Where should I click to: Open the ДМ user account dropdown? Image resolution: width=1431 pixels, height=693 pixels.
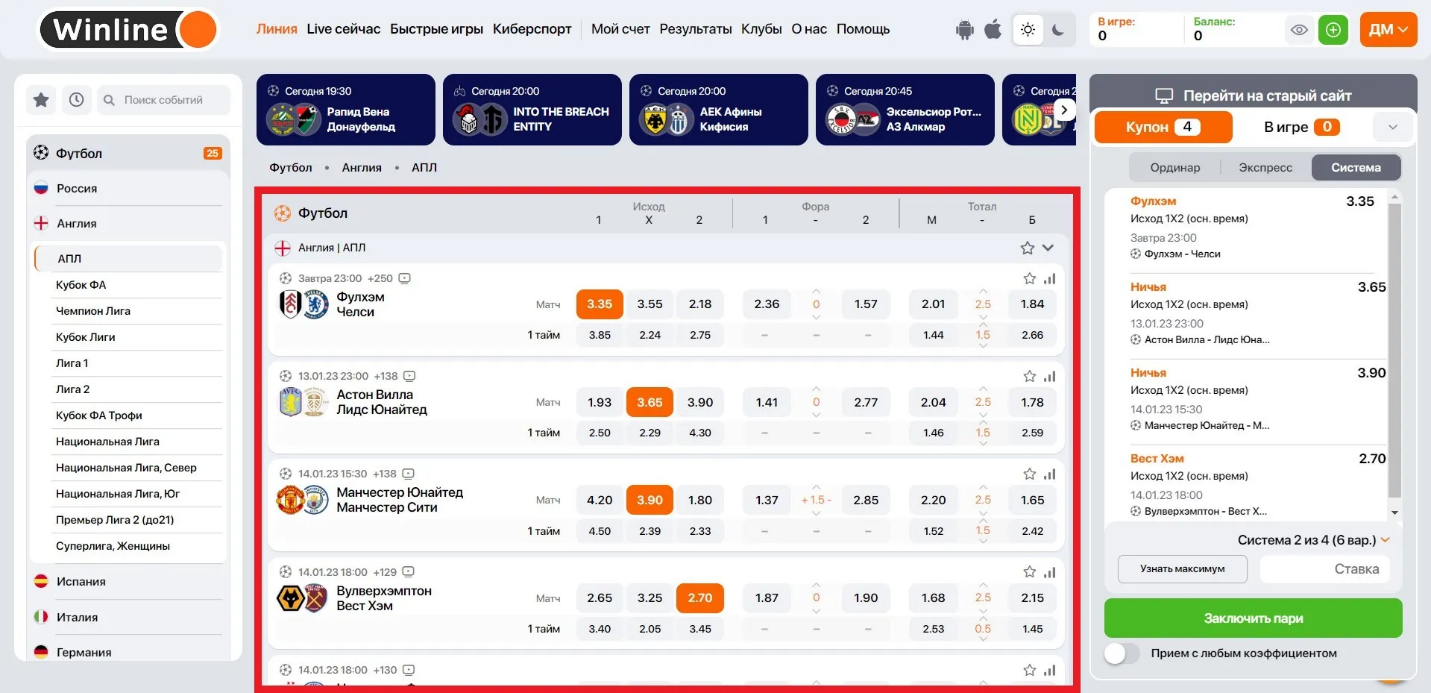point(1388,30)
